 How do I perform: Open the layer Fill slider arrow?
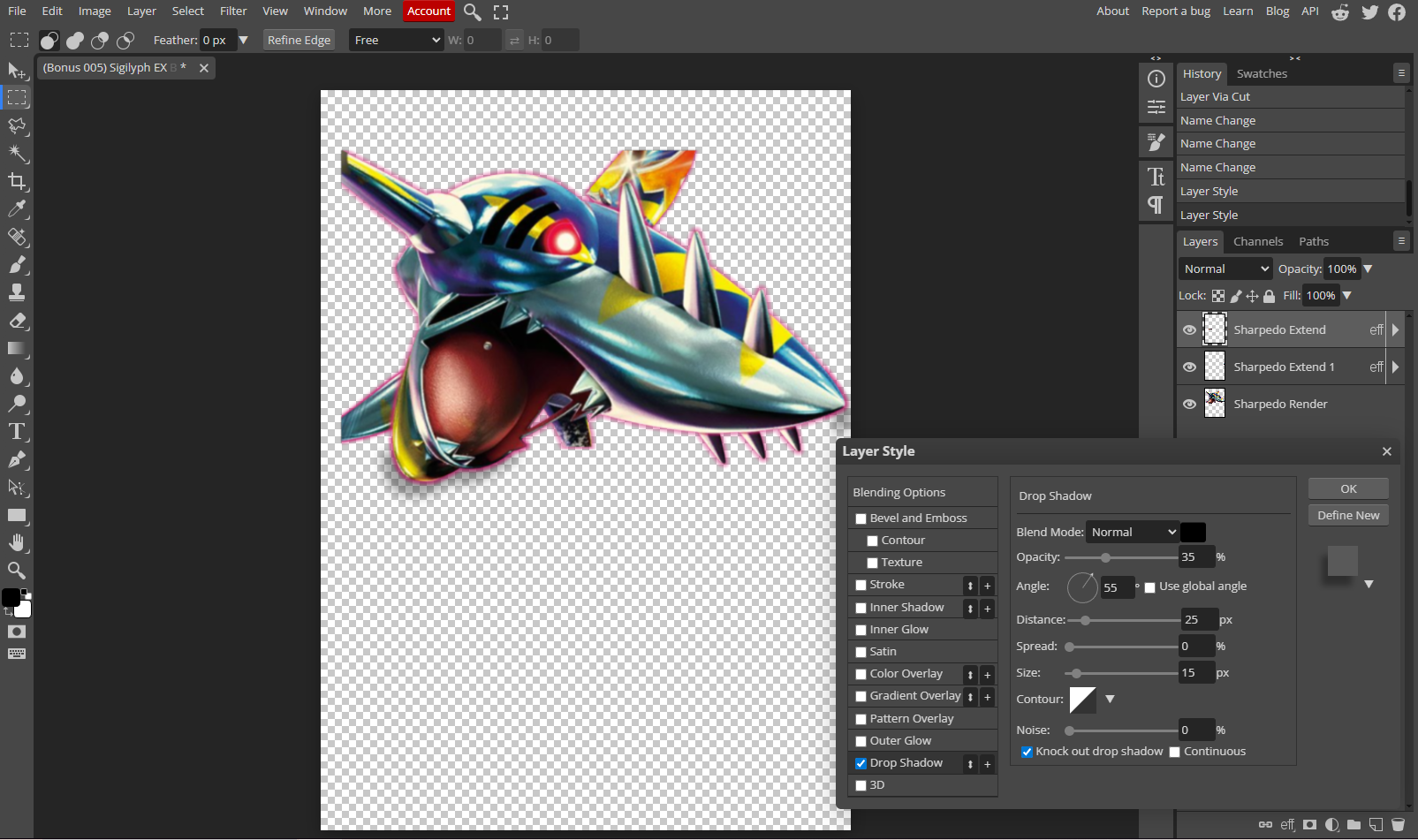coord(1347,296)
